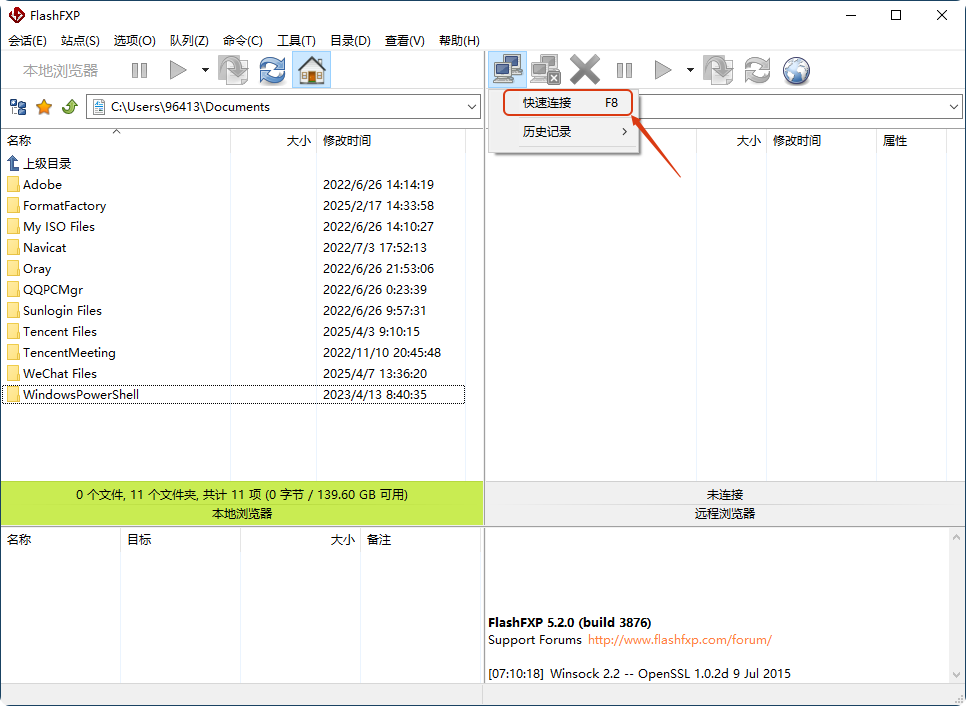The width and height of the screenshot is (966, 706).
Task: Choose 快速连接 F8 menu entry
Action: [x=567, y=103]
